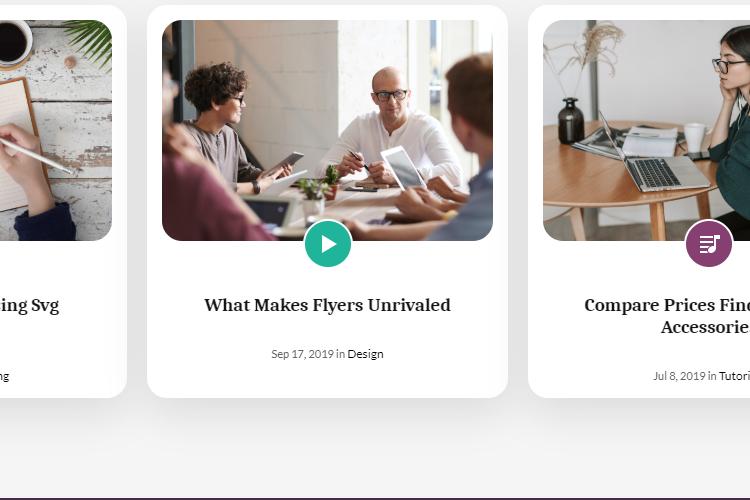
Task: Click the left card's partially visible category link
Action: (x=4, y=377)
